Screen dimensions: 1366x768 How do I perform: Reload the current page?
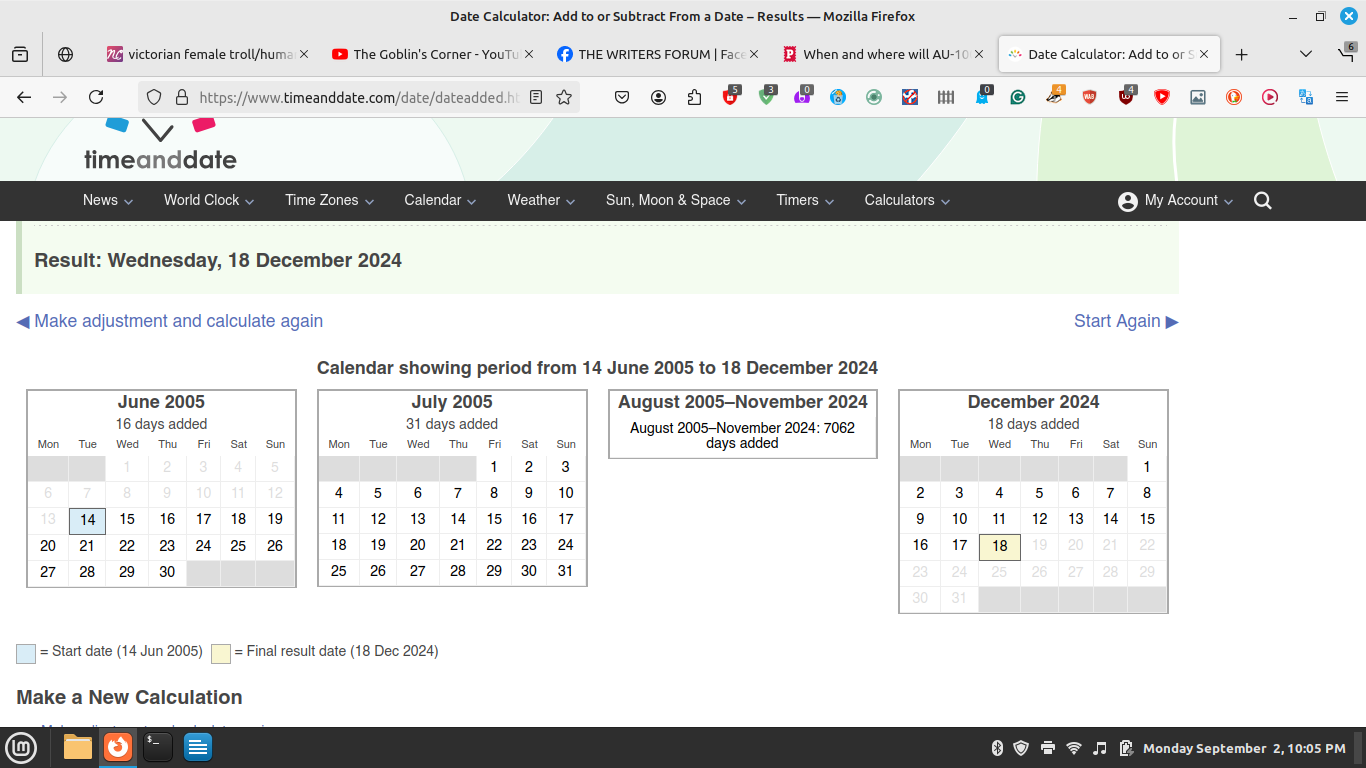pyautogui.click(x=96, y=97)
